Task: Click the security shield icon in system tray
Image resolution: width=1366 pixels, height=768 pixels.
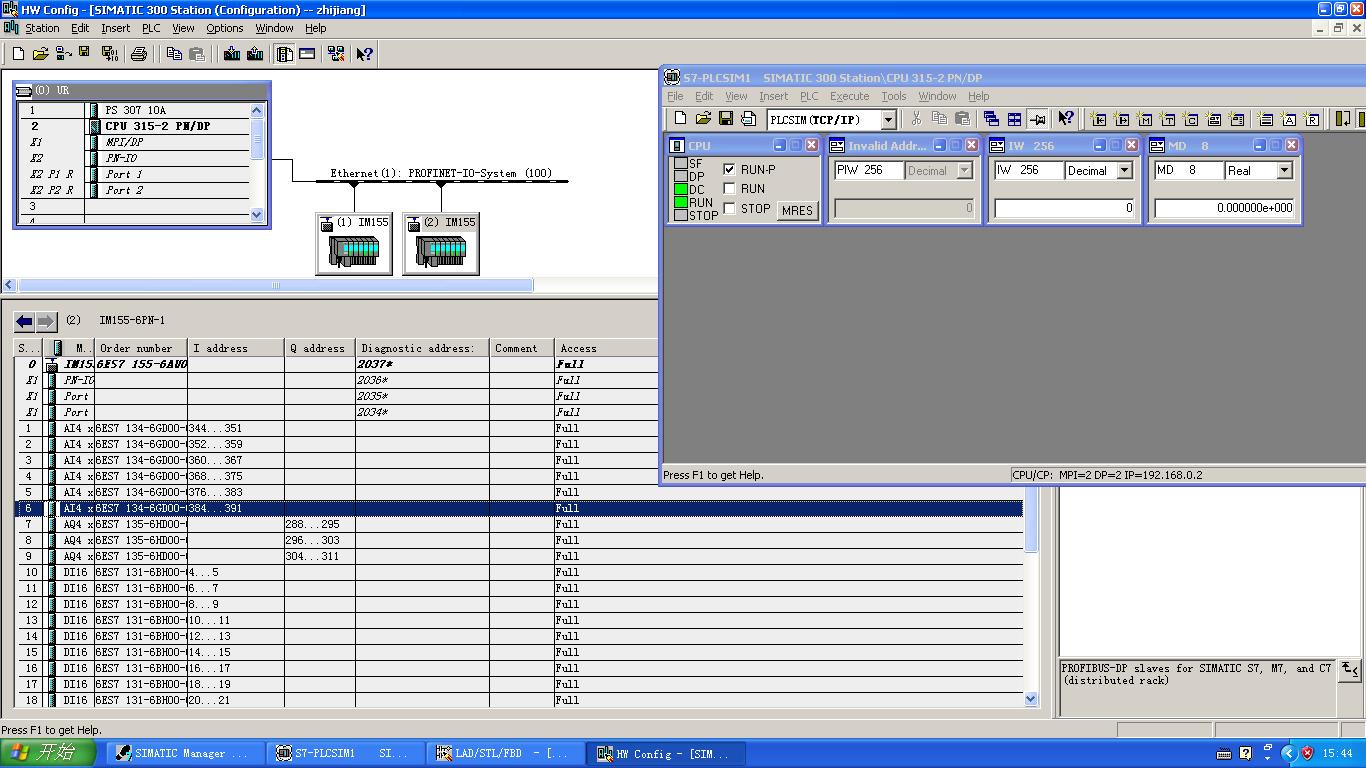Action: point(1306,753)
